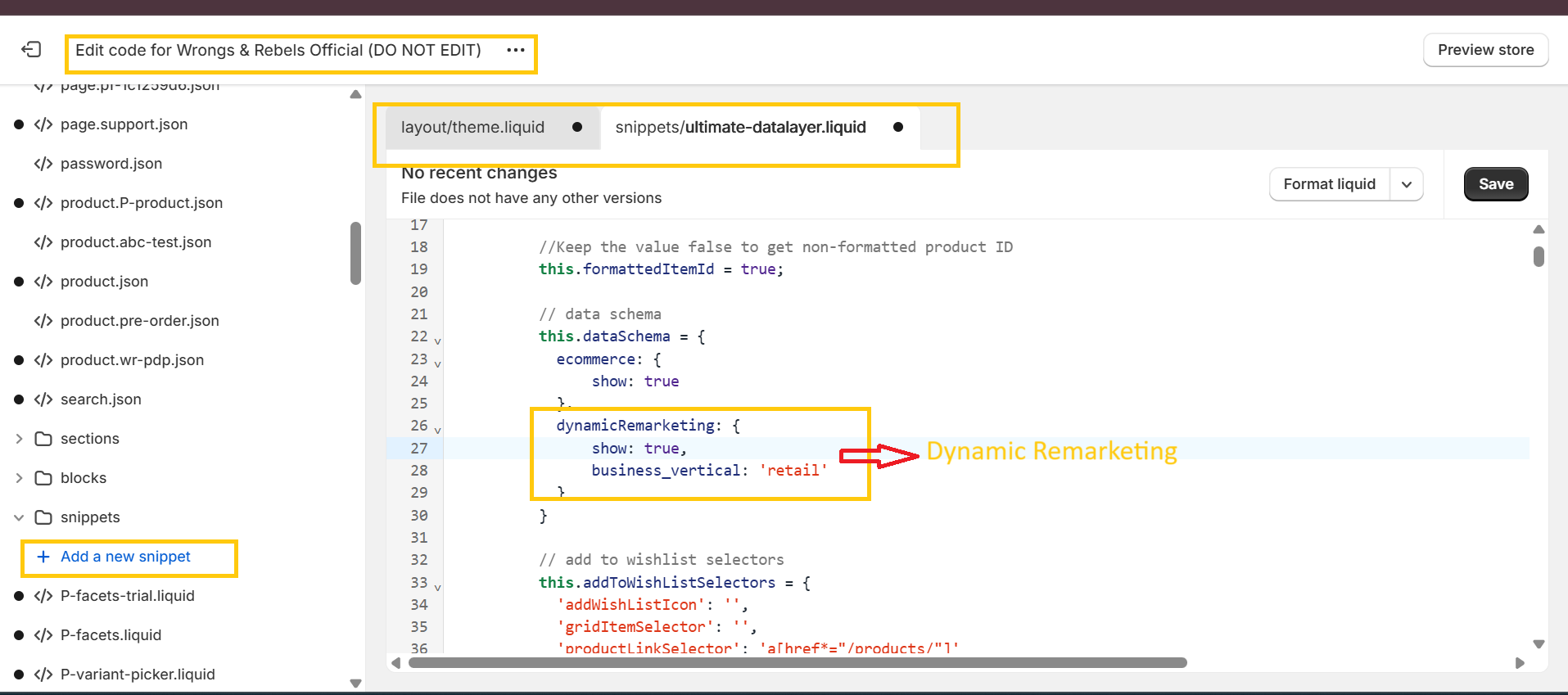Image resolution: width=1568 pixels, height=695 pixels.
Task: Open page.support.json file
Action: 124,124
